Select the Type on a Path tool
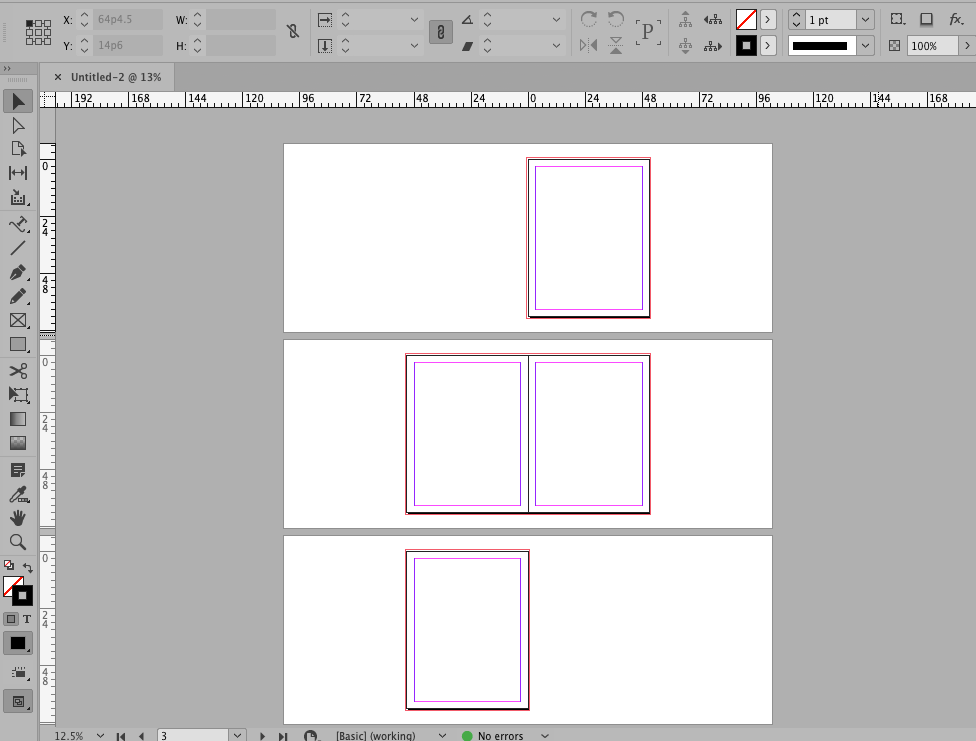Image resolution: width=976 pixels, height=741 pixels. tap(18, 224)
